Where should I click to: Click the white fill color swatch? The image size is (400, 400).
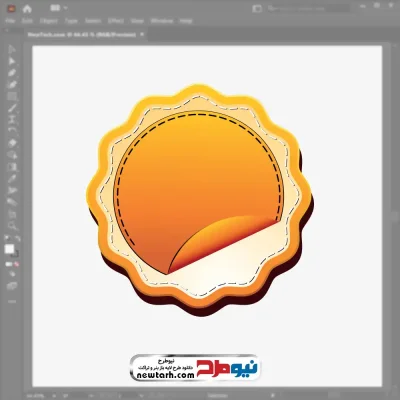pyautogui.click(x=9, y=249)
